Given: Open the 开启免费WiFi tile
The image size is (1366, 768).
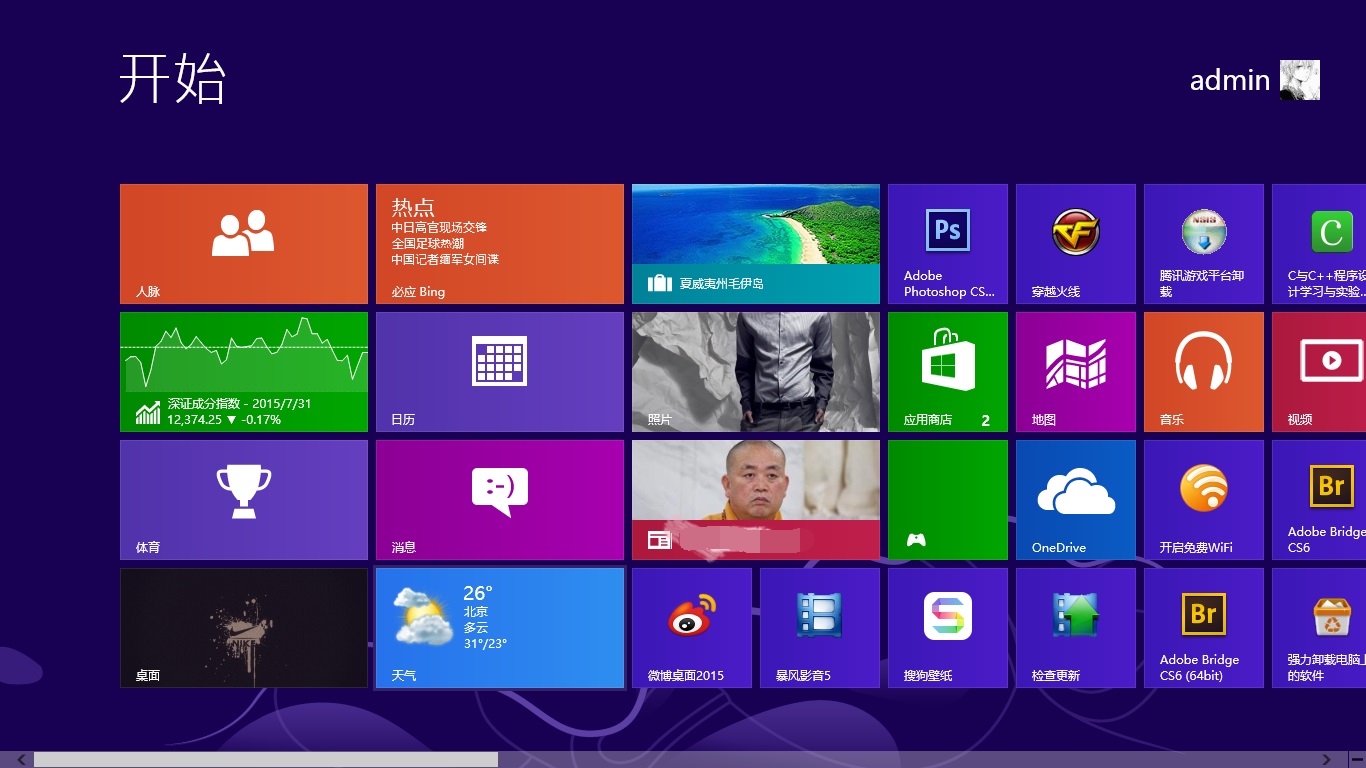Looking at the screenshot, I should click(1203, 499).
